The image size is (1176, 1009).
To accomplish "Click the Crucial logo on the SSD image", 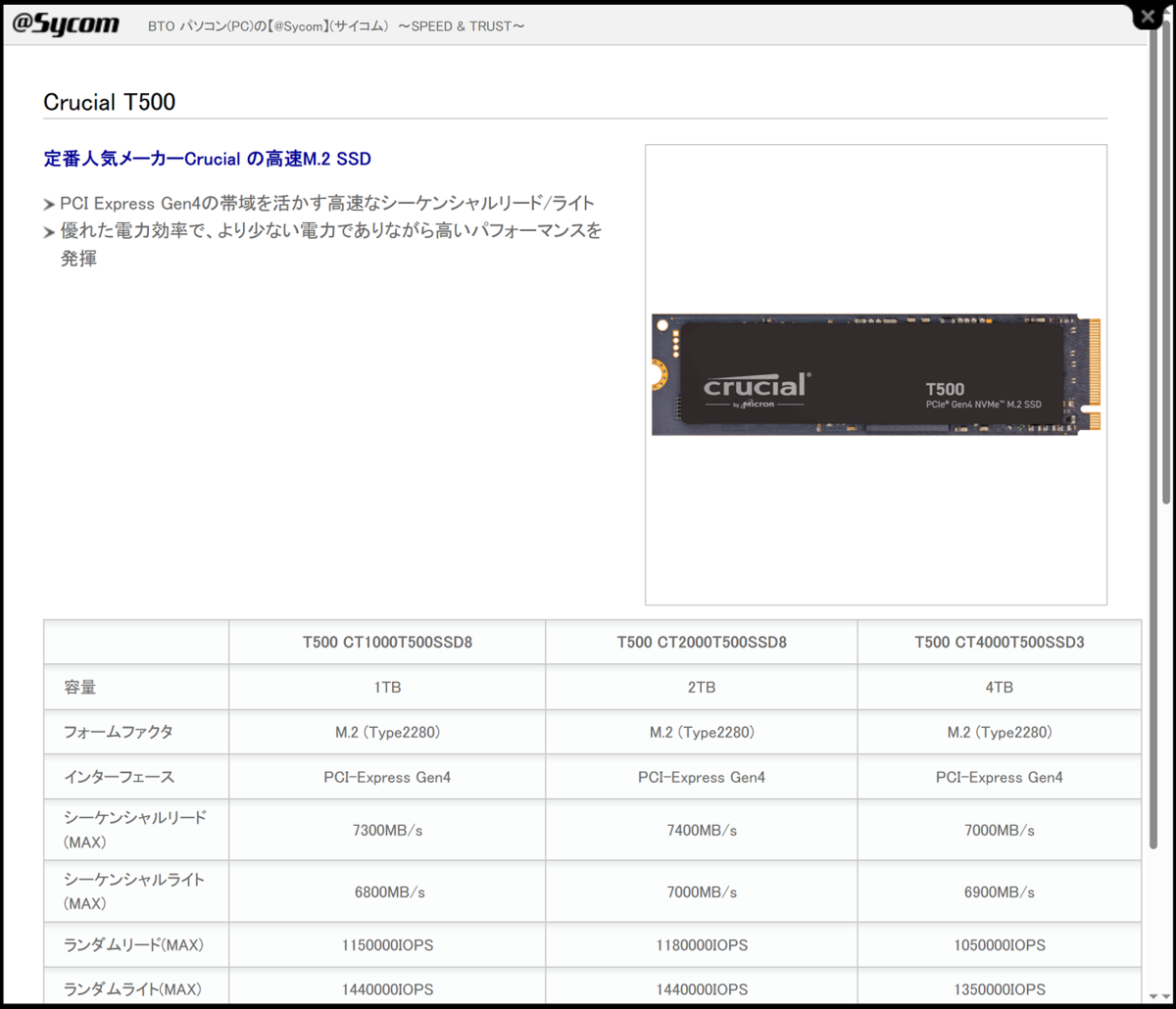I will click(755, 386).
